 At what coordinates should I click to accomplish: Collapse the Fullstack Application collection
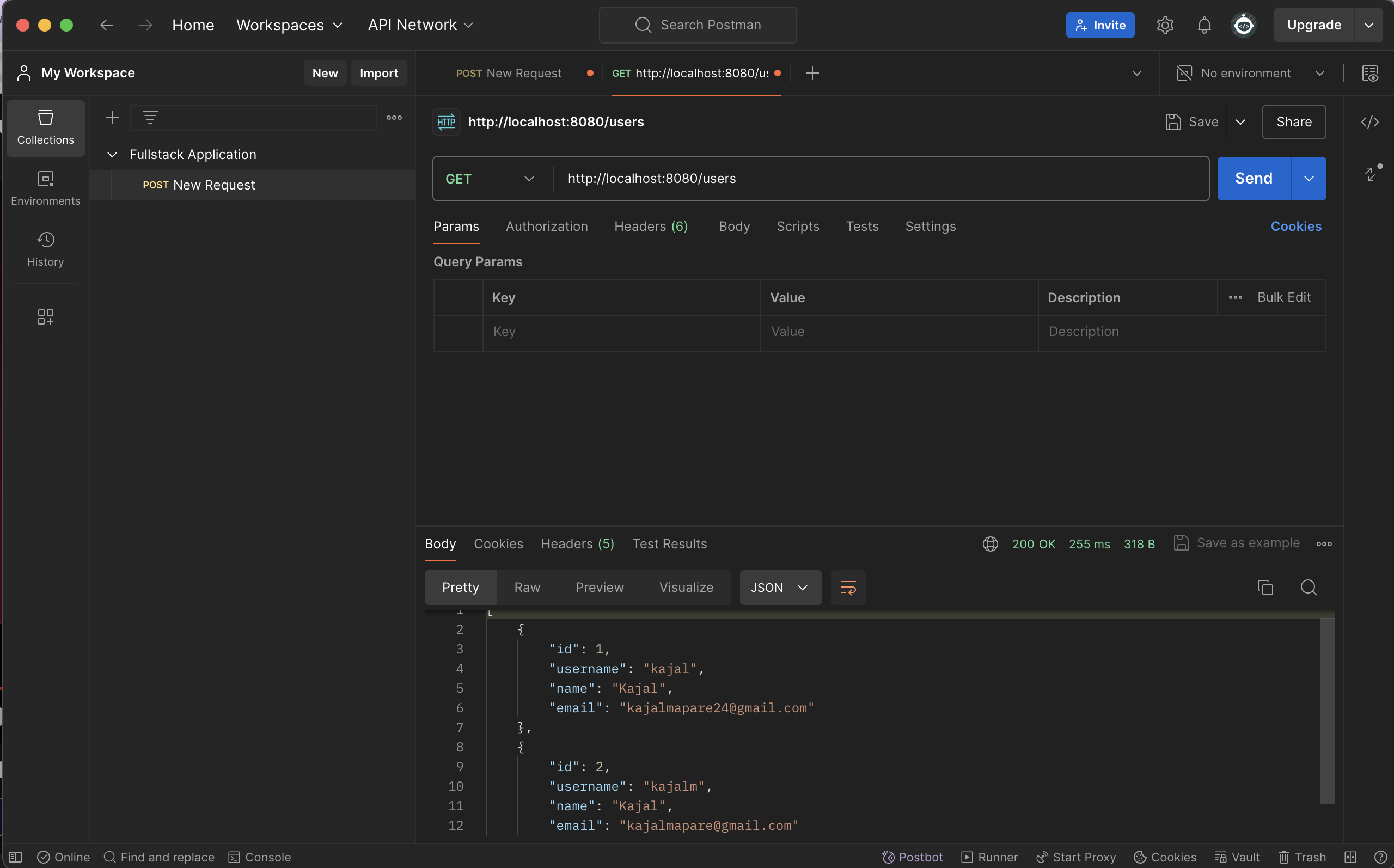(x=113, y=155)
